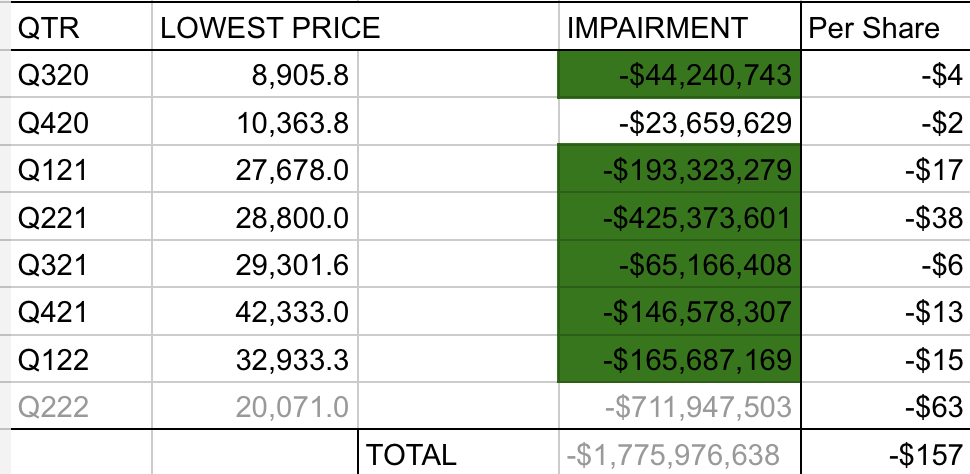
Task: Select green impairment cell -$44,240,743
Action: pyautogui.click(x=679, y=74)
